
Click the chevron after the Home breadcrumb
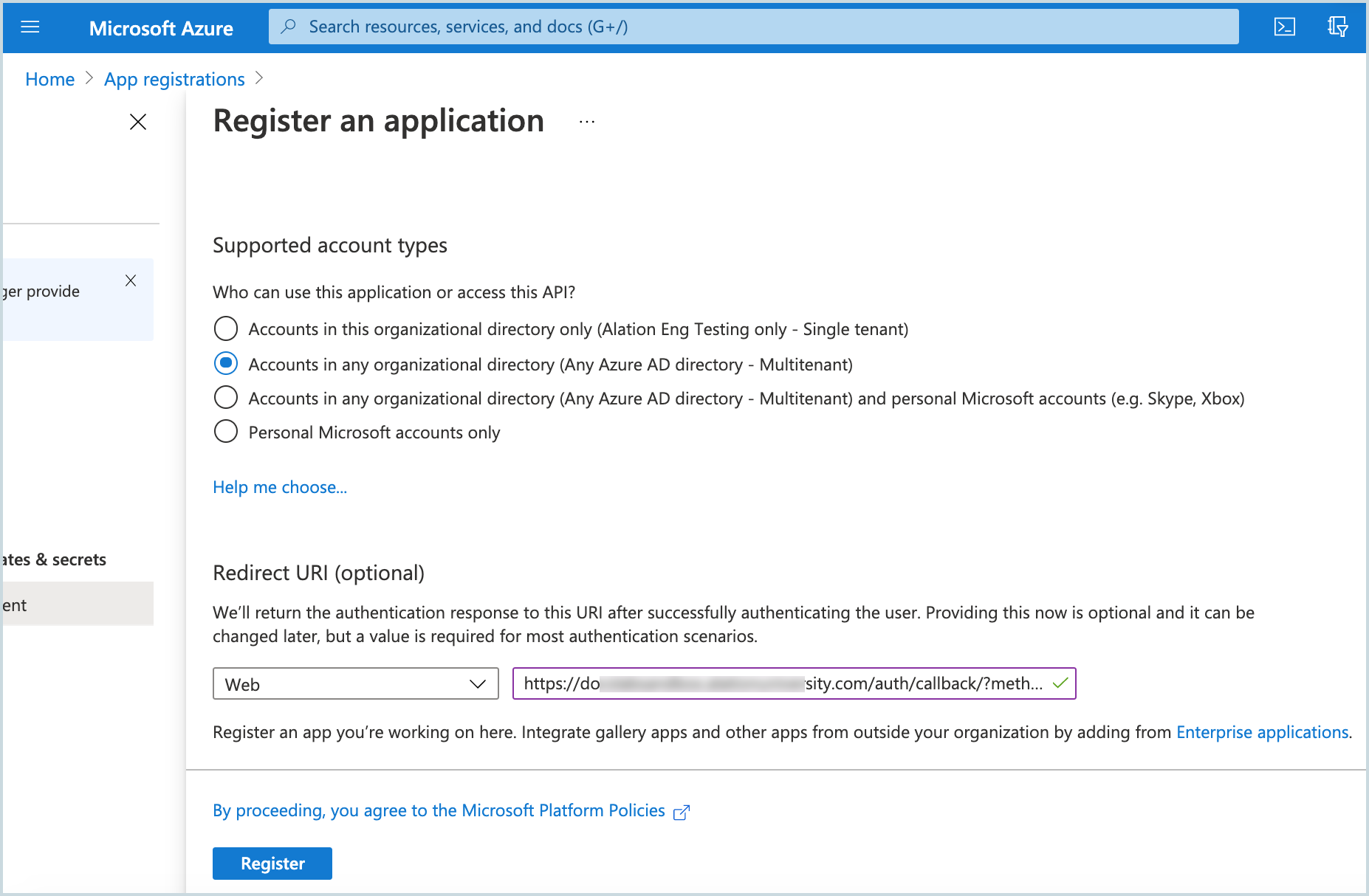point(89,78)
